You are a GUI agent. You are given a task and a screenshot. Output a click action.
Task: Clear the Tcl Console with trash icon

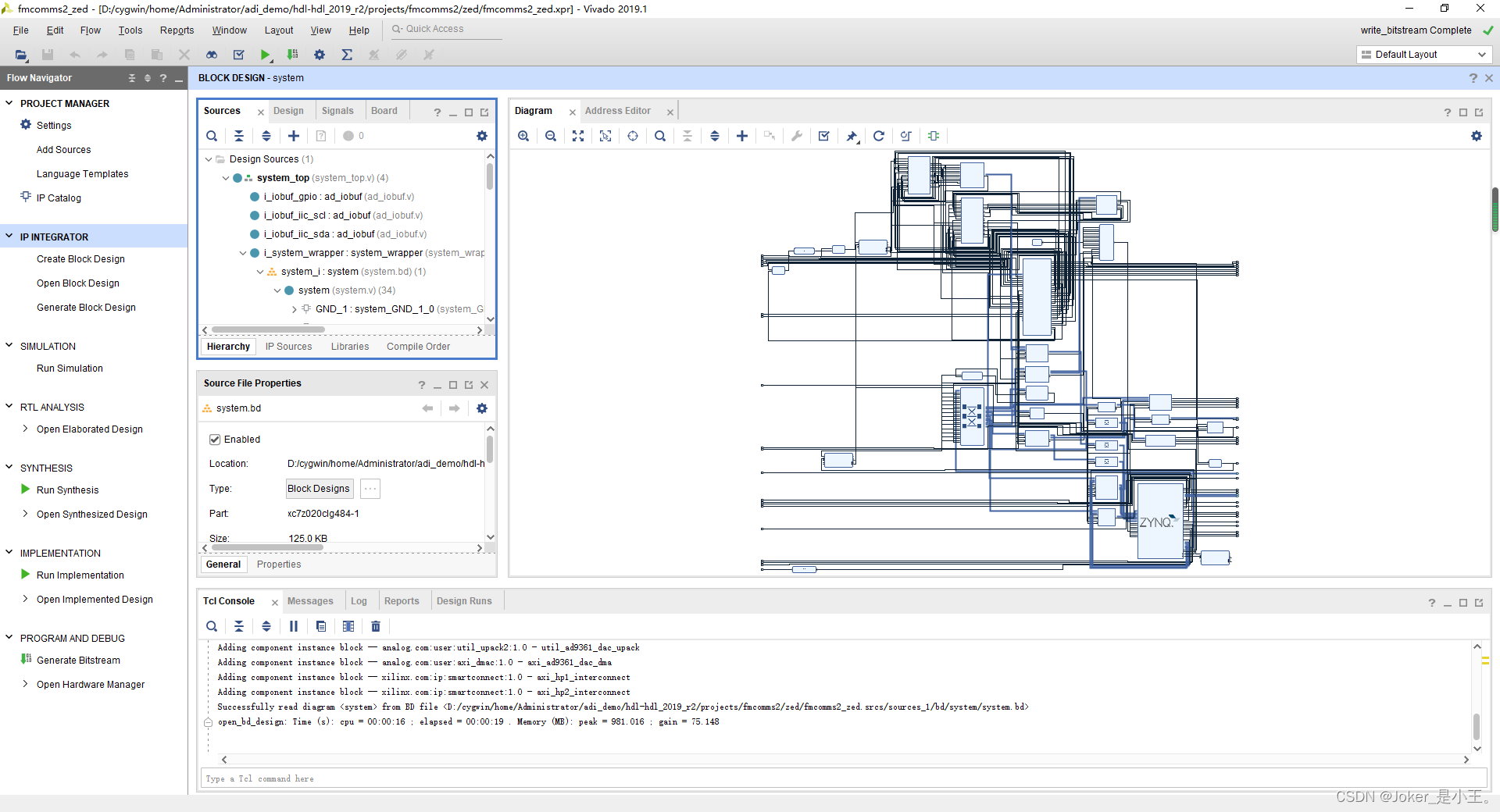point(376,626)
